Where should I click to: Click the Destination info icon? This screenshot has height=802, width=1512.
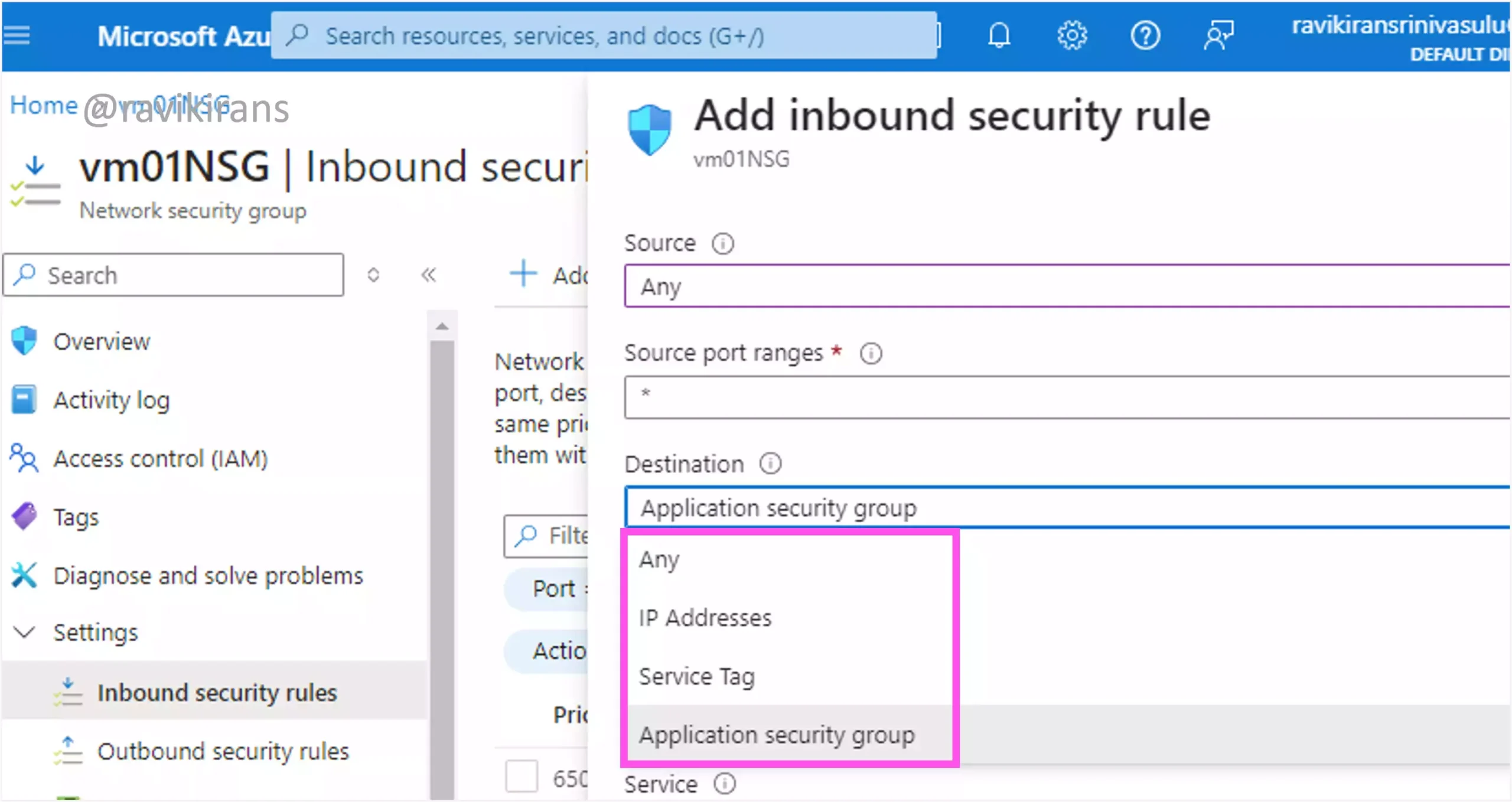click(x=770, y=464)
